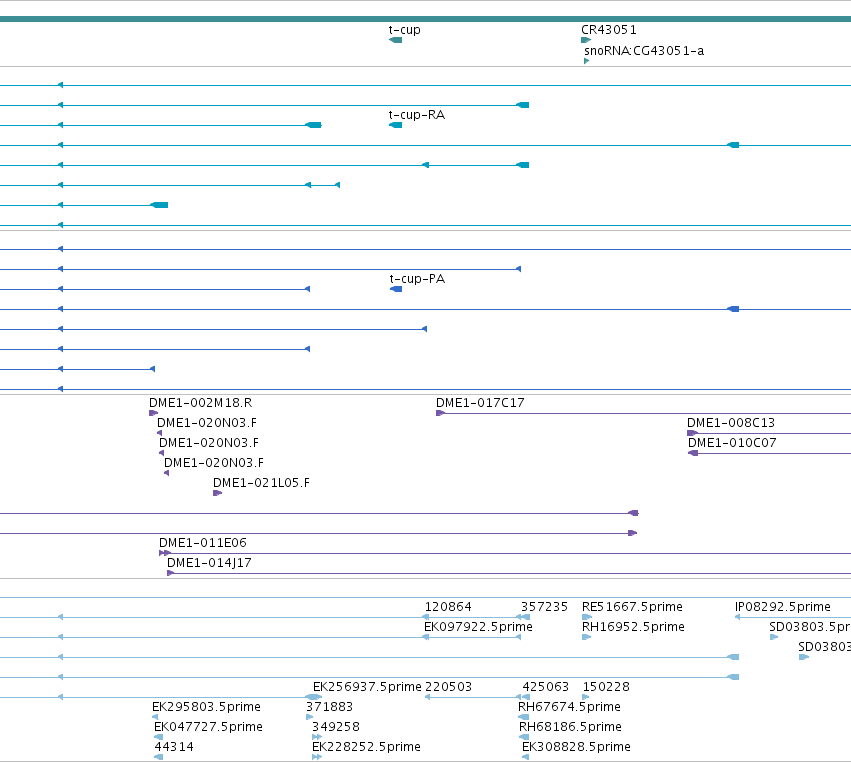Select the EK256937.5prime exon block
The image size is (851, 762).
(x=313, y=697)
